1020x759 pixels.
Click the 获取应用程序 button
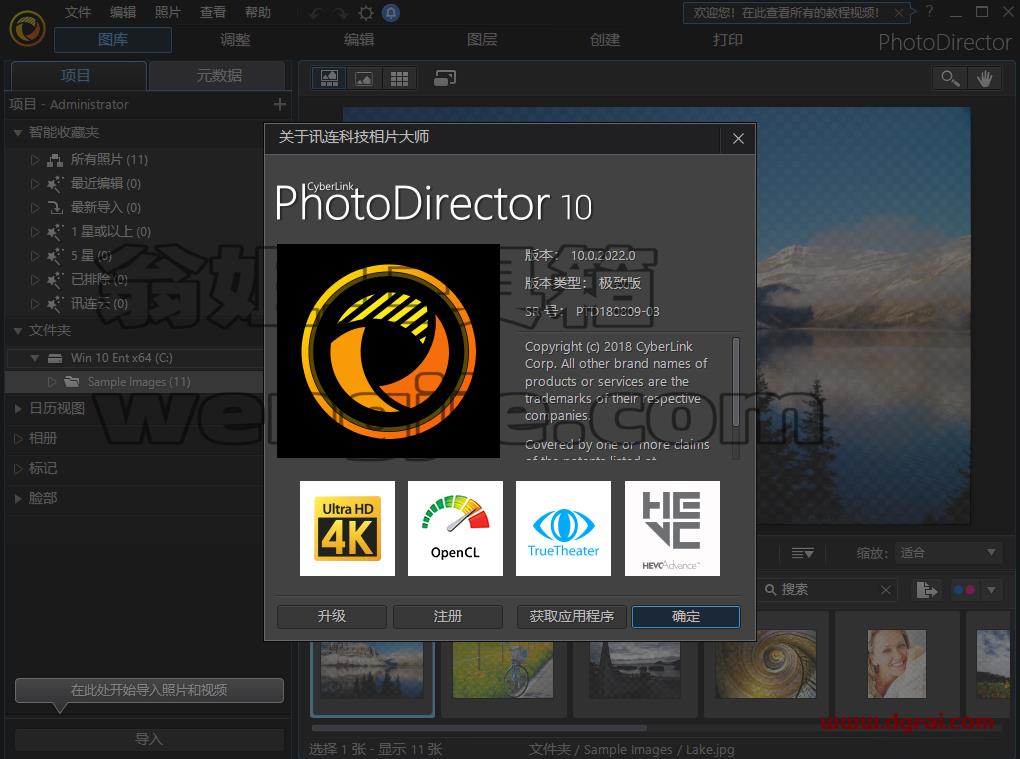click(572, 616)
